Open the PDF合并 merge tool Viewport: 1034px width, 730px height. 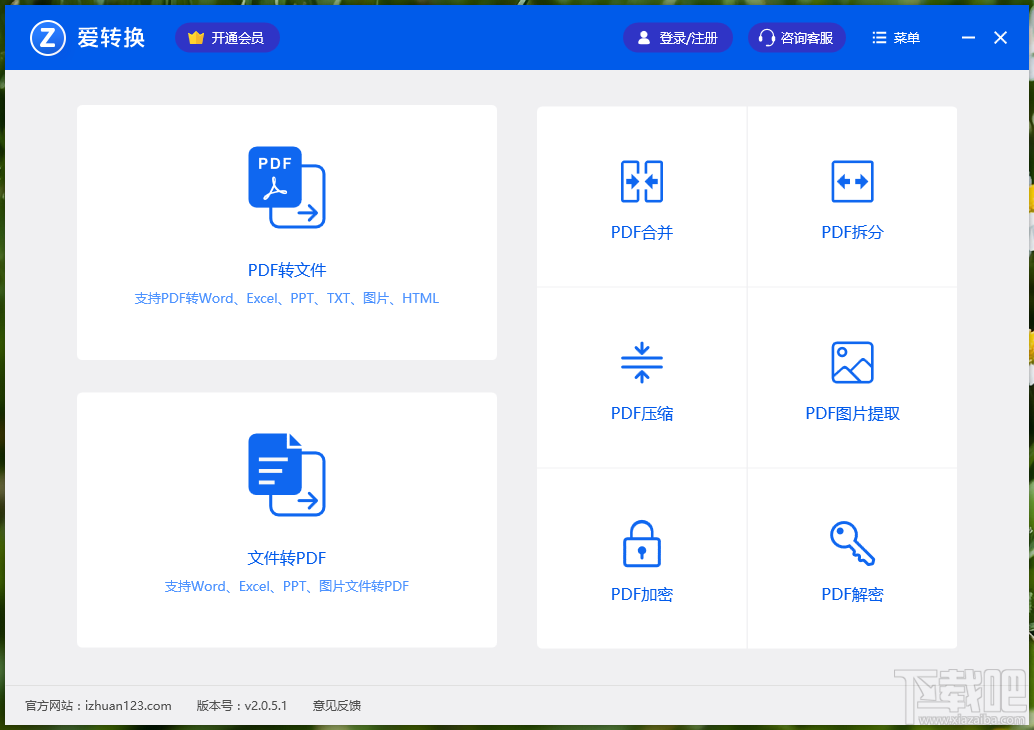[641, 195]
